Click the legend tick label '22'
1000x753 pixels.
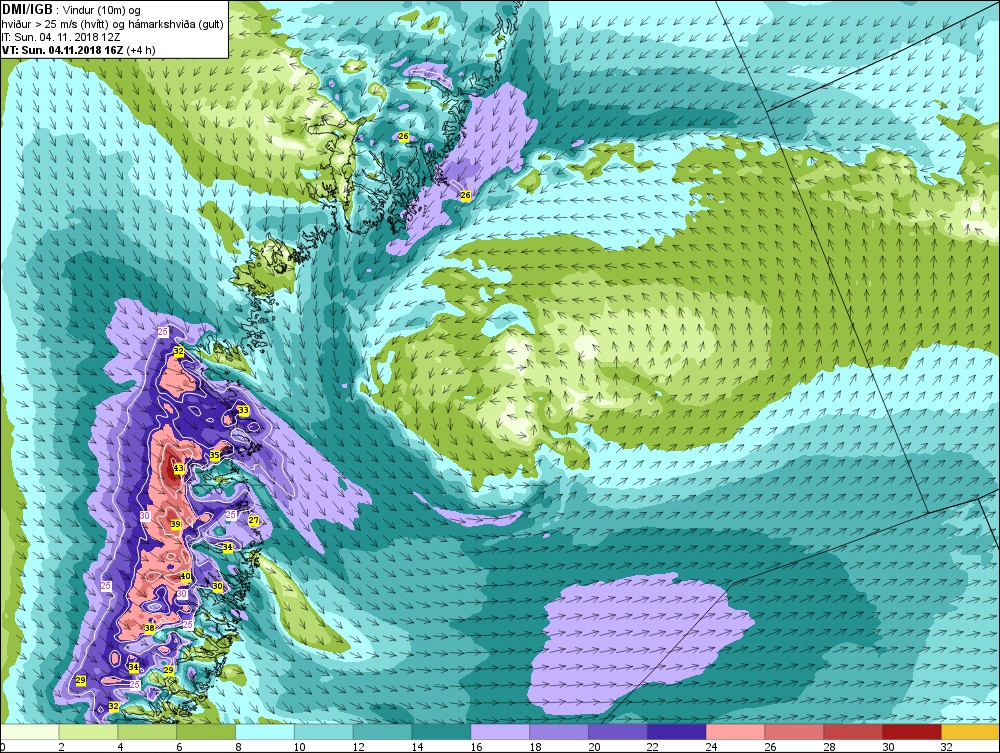coord(652,747)
